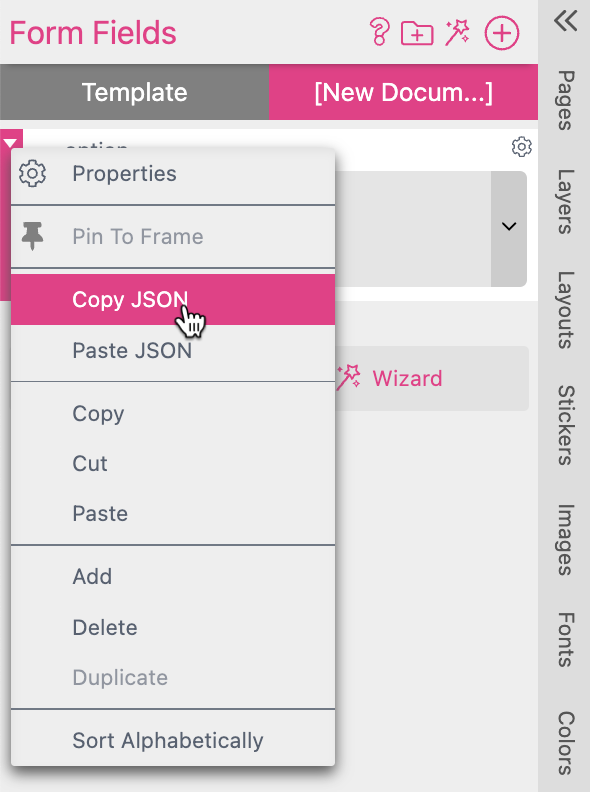The height and width of the screenshot is (792, 590).
Task: Click the pin icon beside Pin To Frame
Action: point(32,236)
